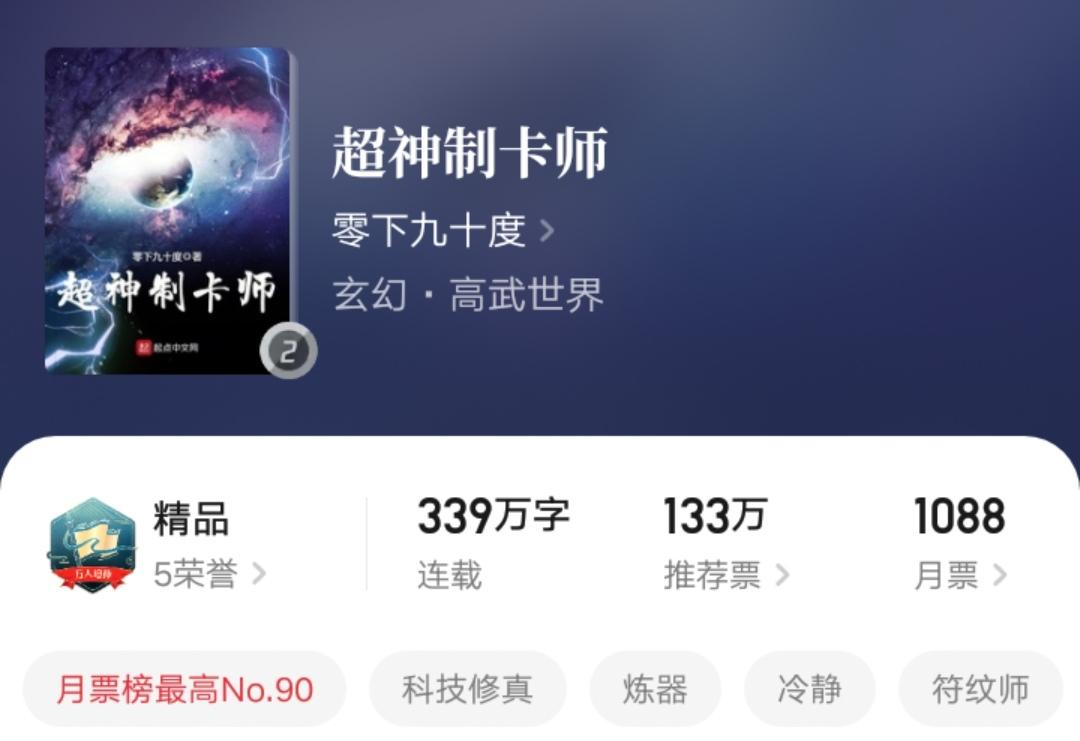Open the 玄幻·高武世界 category link

coord(468,295)
